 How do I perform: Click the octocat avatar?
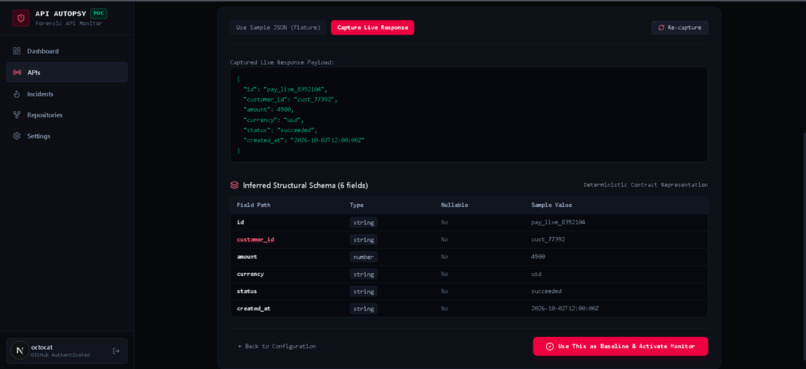pyautogui.click(x=20, y=351)
